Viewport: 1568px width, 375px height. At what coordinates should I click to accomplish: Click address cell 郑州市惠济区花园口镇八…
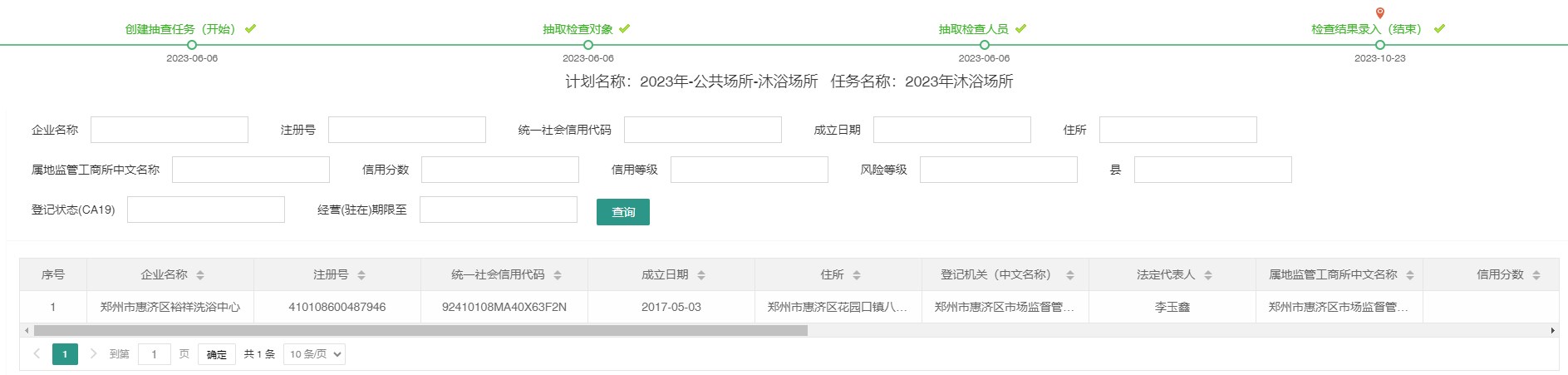[x=838, y=307]
